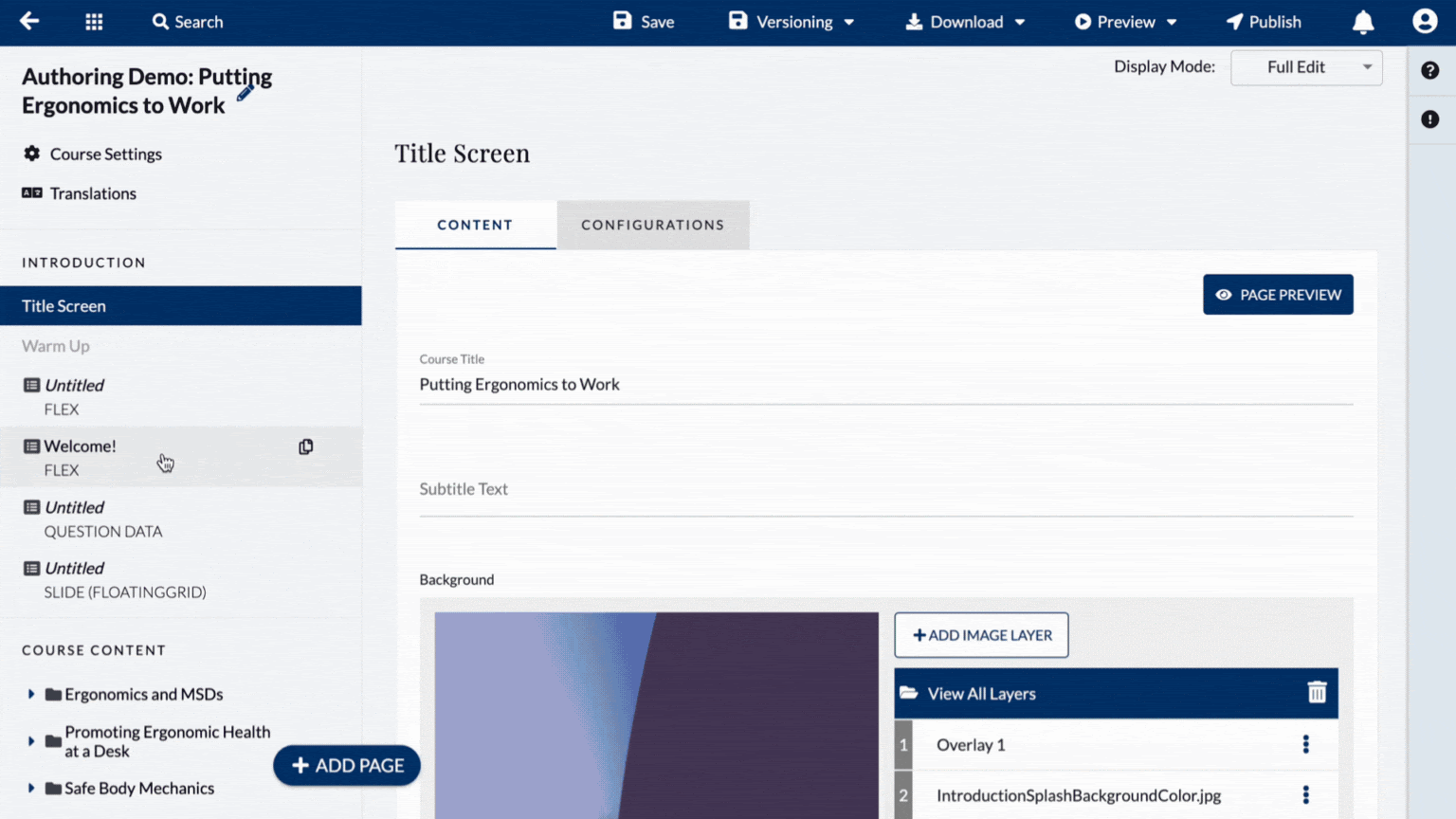Click the ADD PAGE button

coord(347,766)
